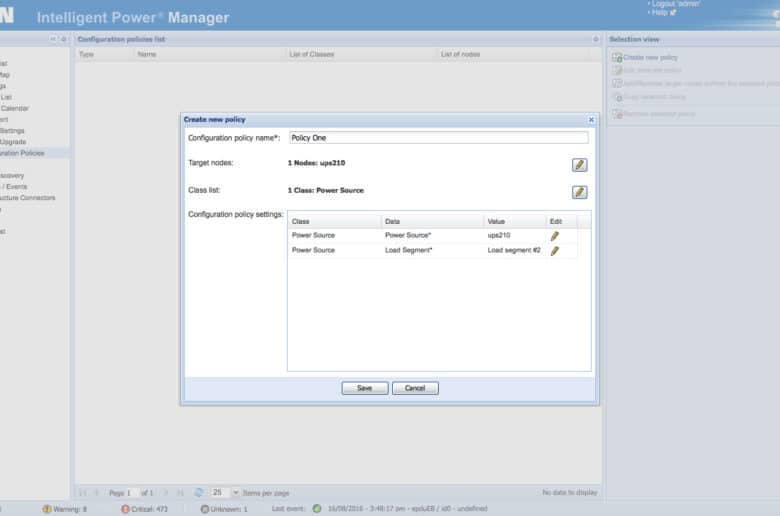Click the Create new policy icon
This screenshot has width=780, height=516.
pos(617,58)
